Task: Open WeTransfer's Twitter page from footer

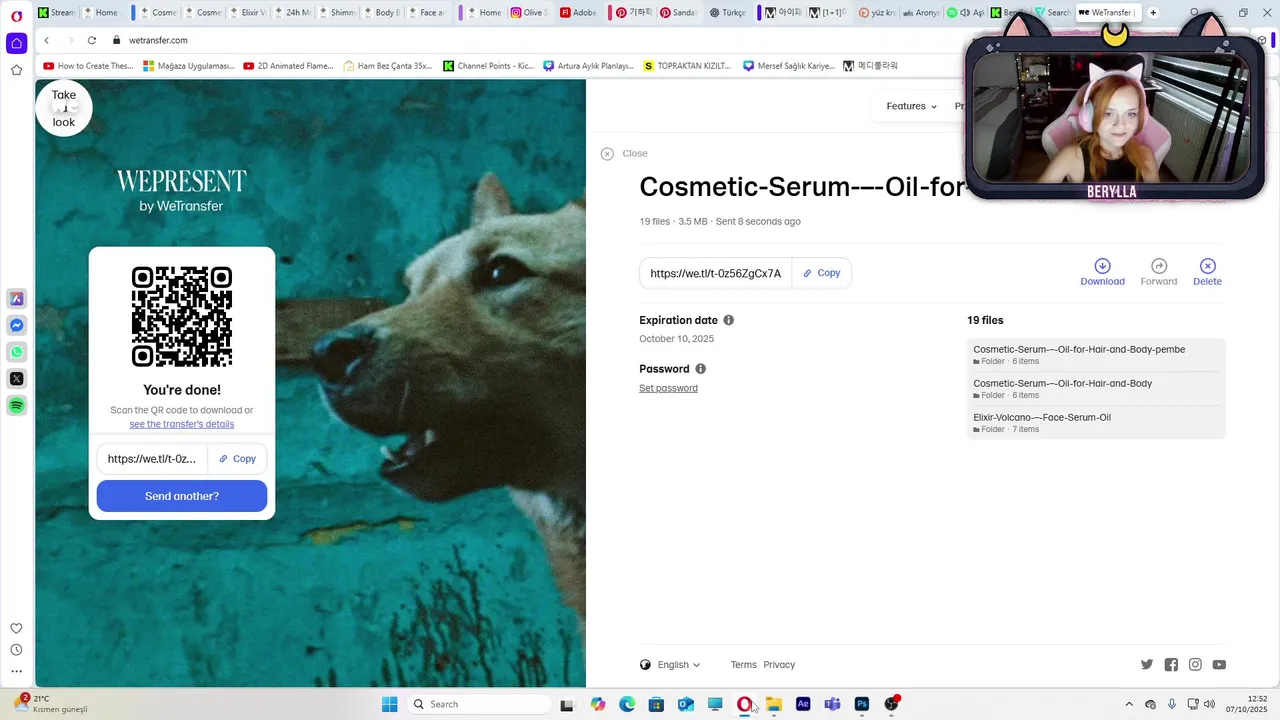Action: 1147,665
